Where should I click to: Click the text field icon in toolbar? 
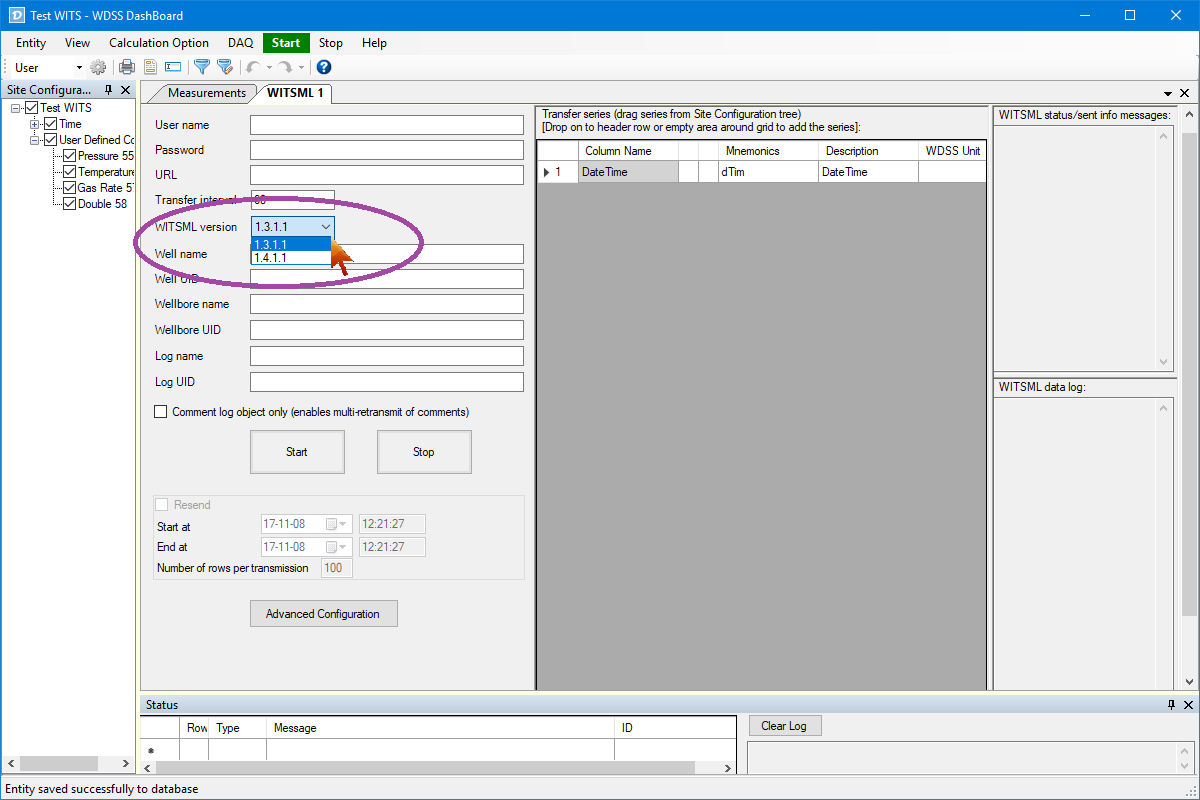coord(173,67)
